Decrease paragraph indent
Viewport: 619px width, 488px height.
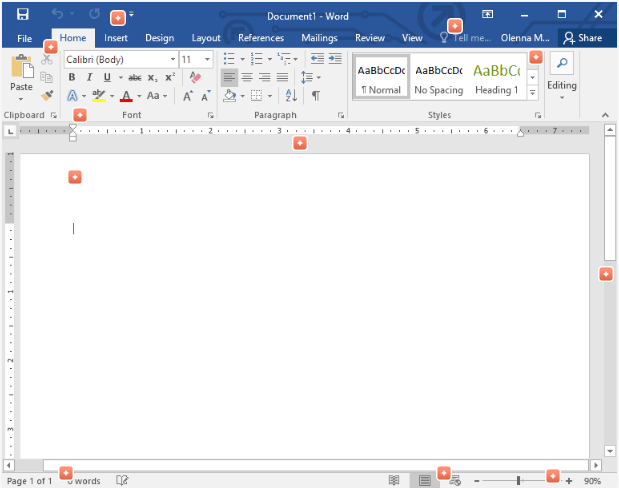317,59
